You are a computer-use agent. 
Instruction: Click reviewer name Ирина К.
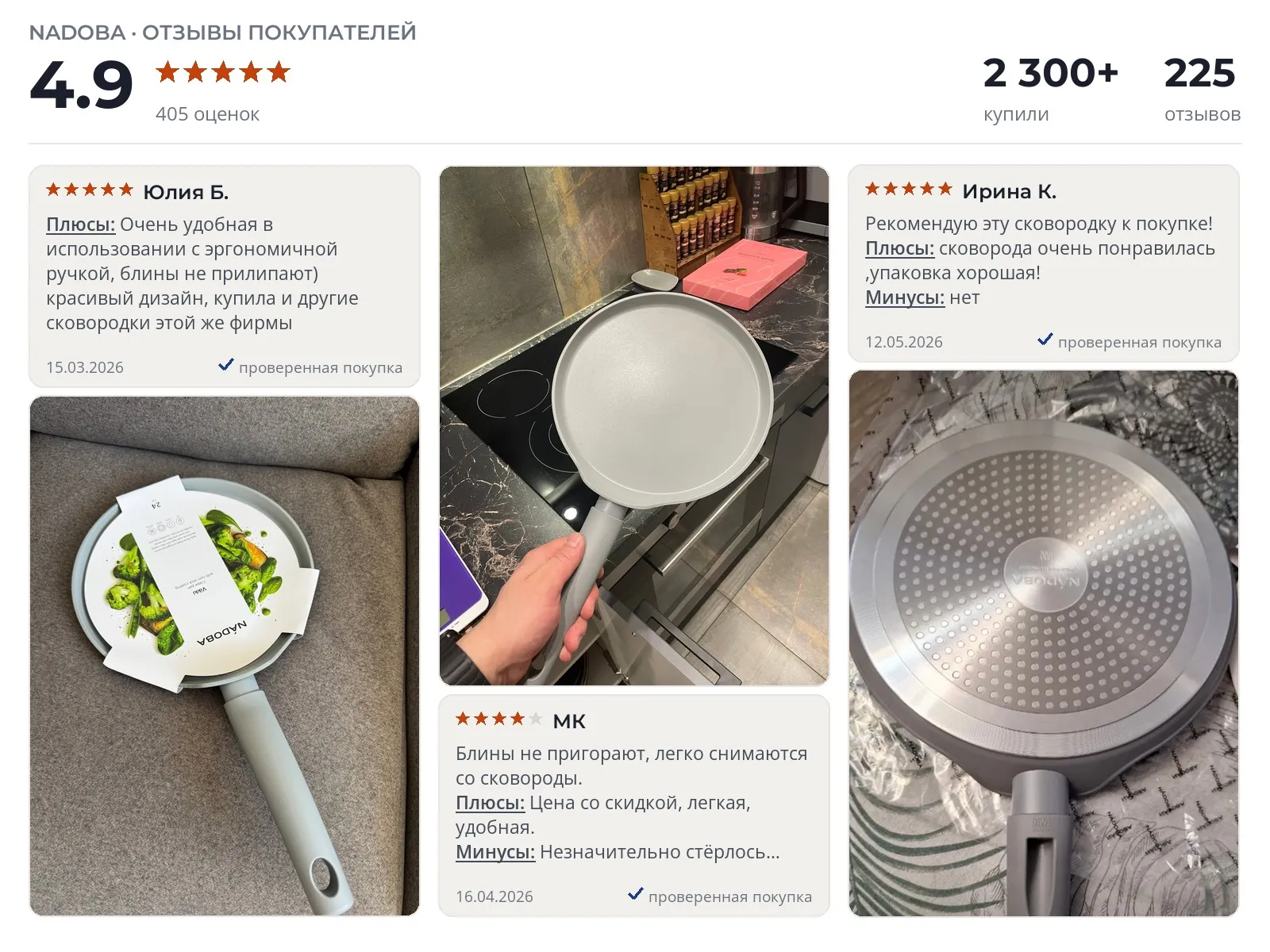pyautogui.click(x=1009, y=191)
